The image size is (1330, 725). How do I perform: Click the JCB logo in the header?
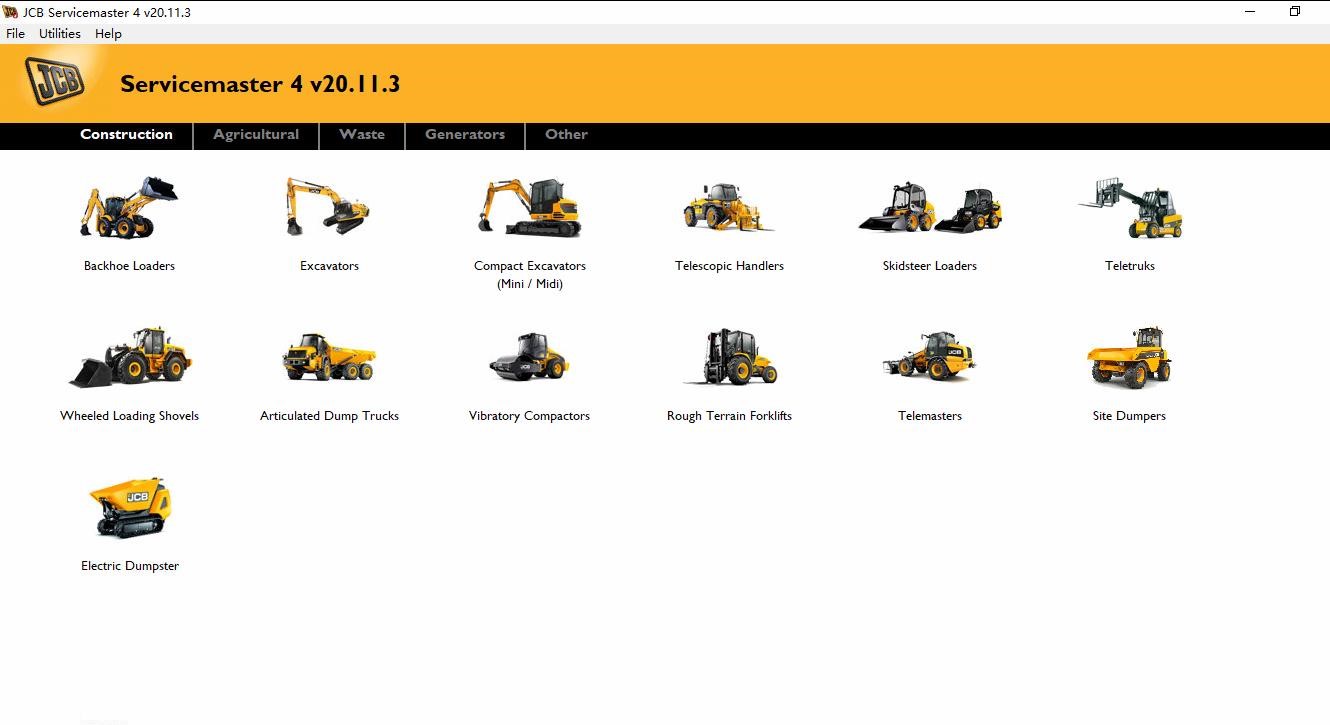[55, 81]
